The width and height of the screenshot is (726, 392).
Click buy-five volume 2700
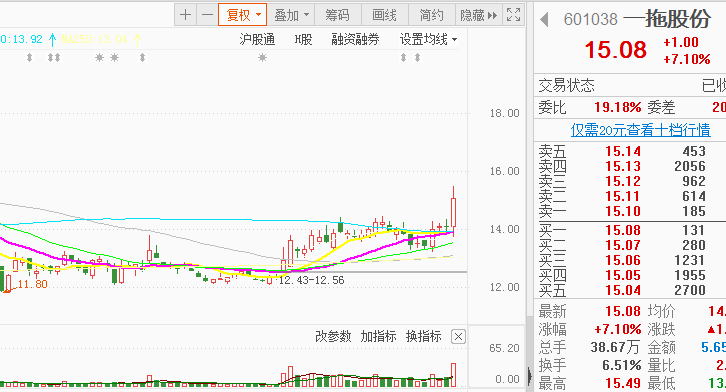689,290
